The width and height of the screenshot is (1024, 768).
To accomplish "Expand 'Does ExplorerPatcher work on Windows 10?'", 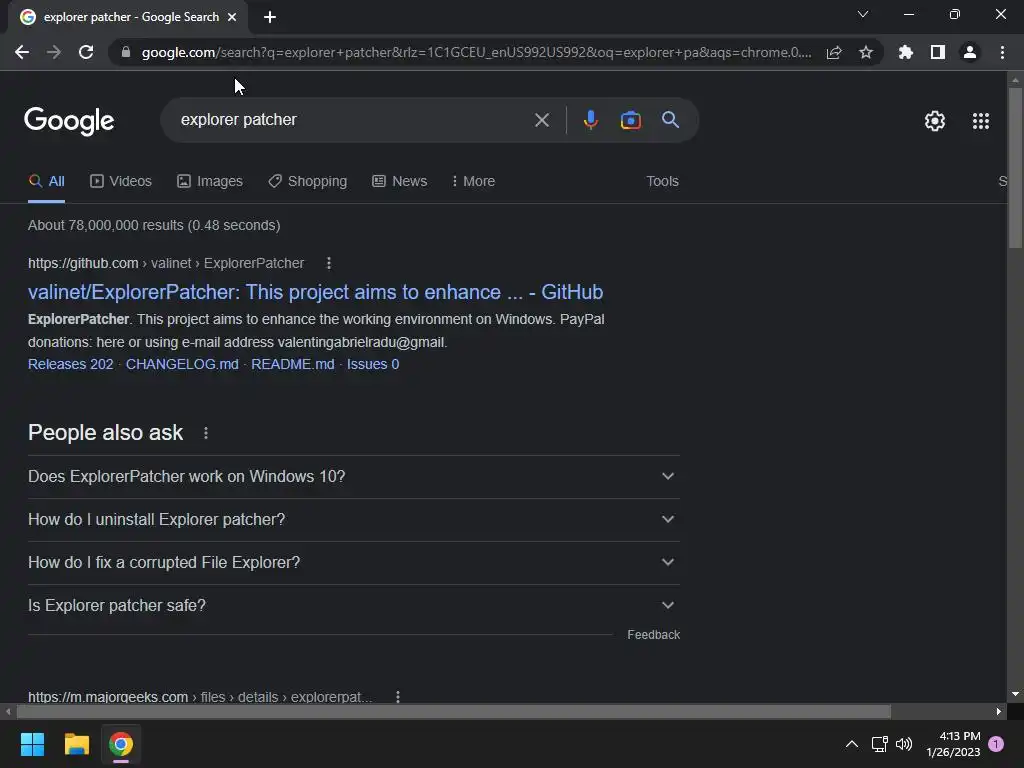I will [354, 477].
